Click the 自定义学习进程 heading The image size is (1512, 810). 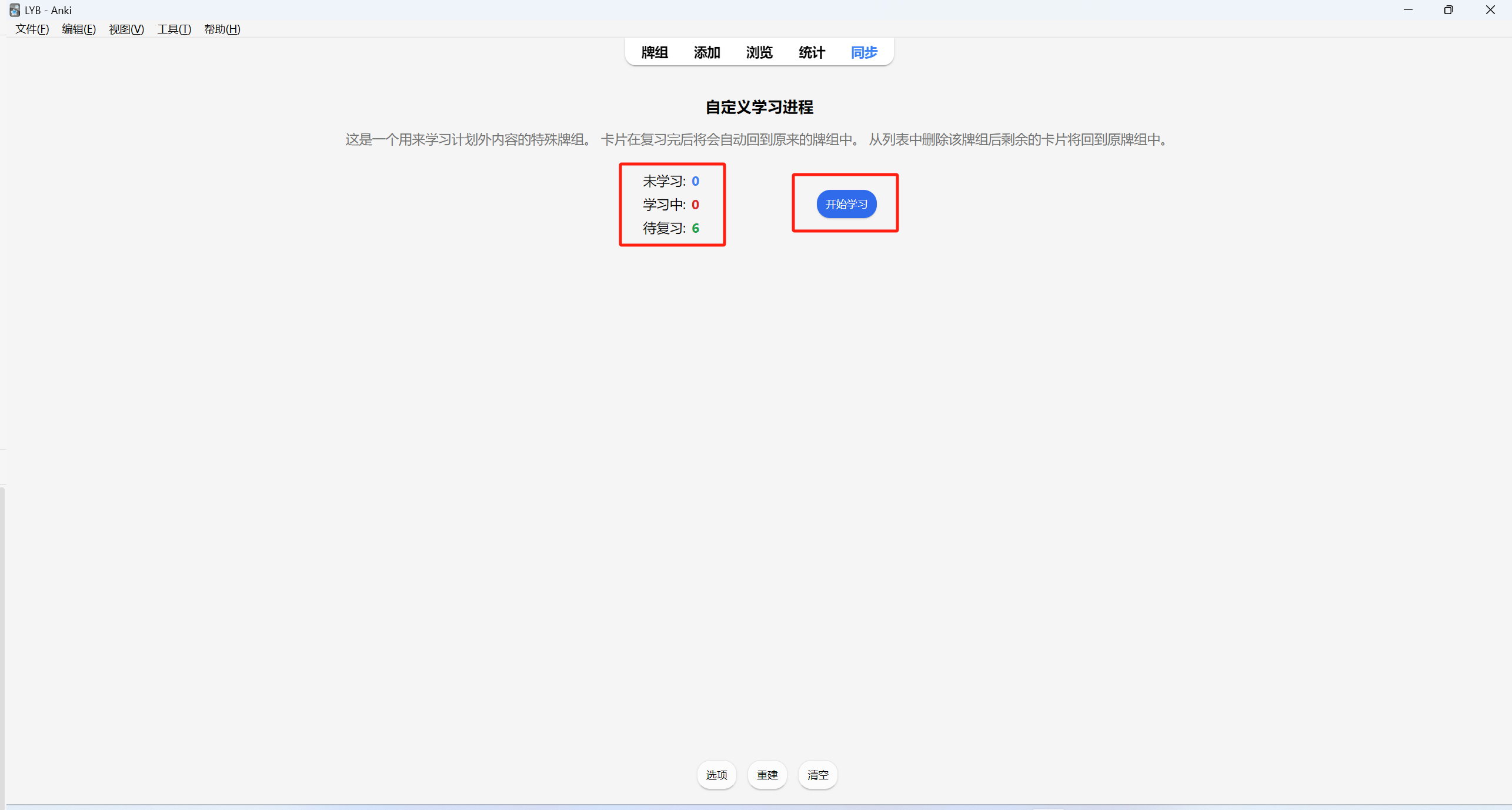tap(759, 107)
